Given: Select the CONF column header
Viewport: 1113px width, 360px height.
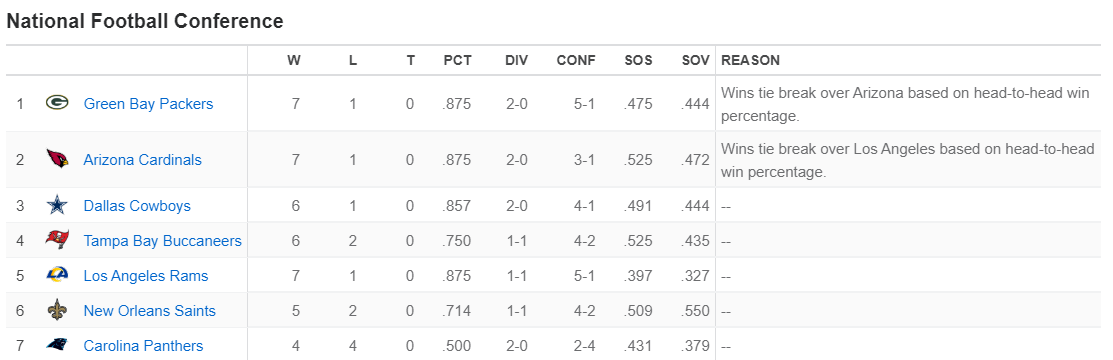Looking at the screenshot, I should point(576,60).
